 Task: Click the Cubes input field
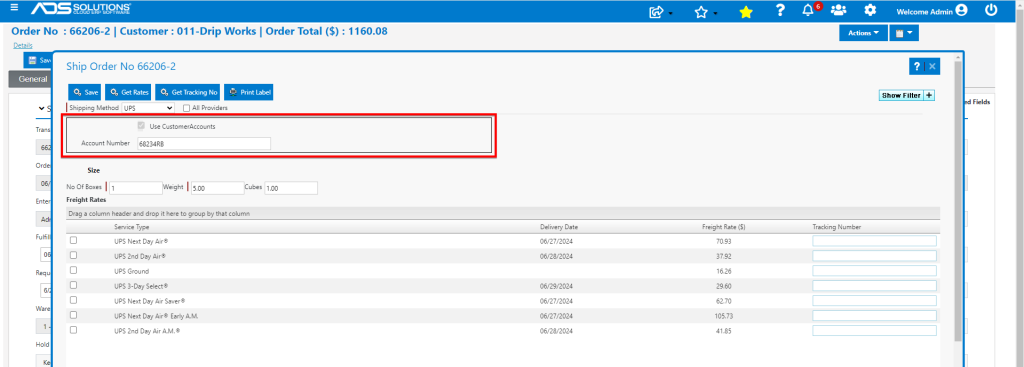(x=291, y=188)
